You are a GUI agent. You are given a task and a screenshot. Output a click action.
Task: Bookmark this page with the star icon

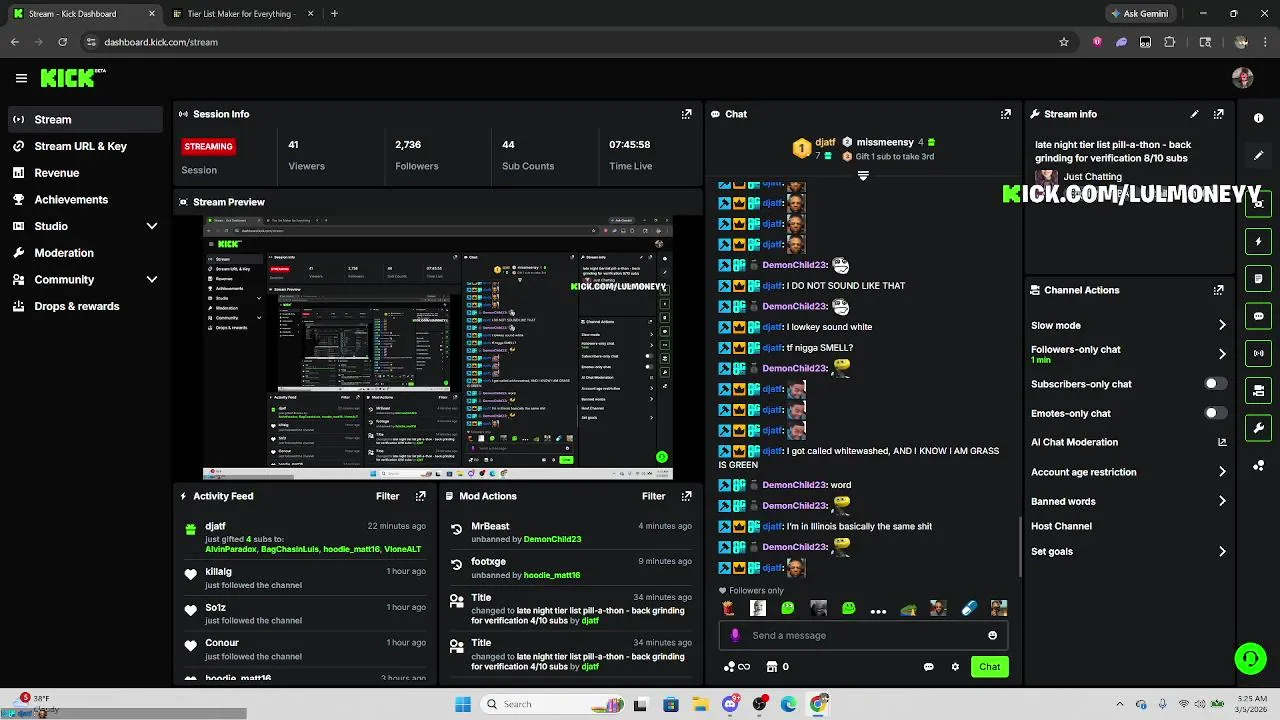pos(1064,42)
